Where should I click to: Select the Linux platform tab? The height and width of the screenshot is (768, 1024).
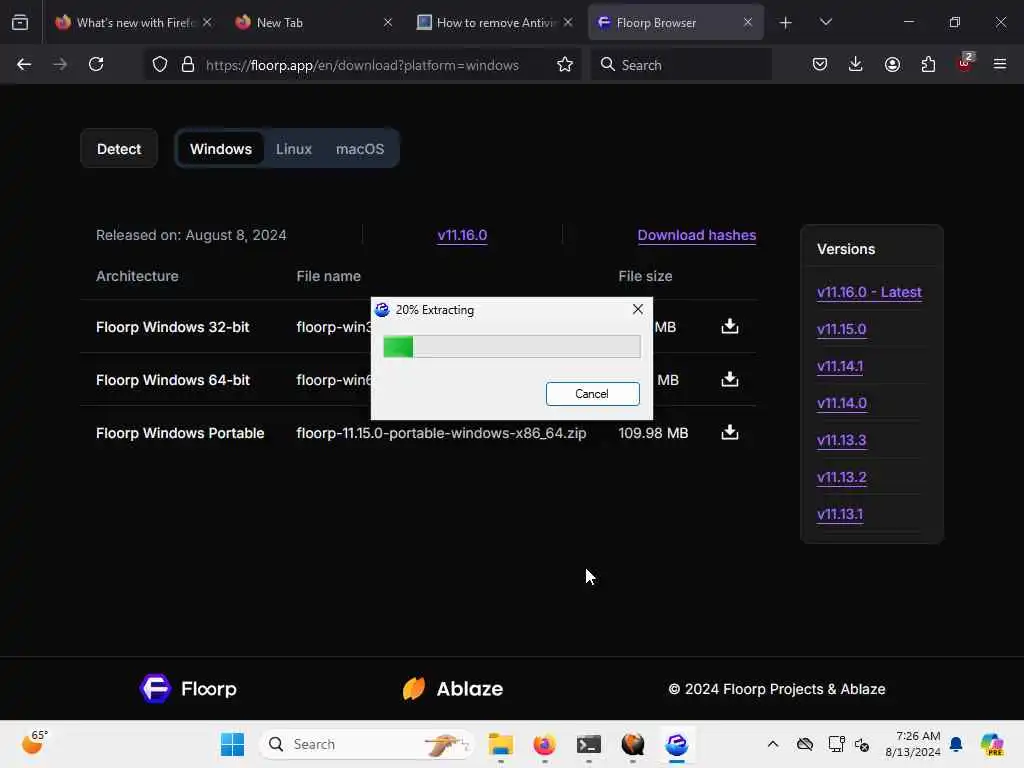coord(294,149)
